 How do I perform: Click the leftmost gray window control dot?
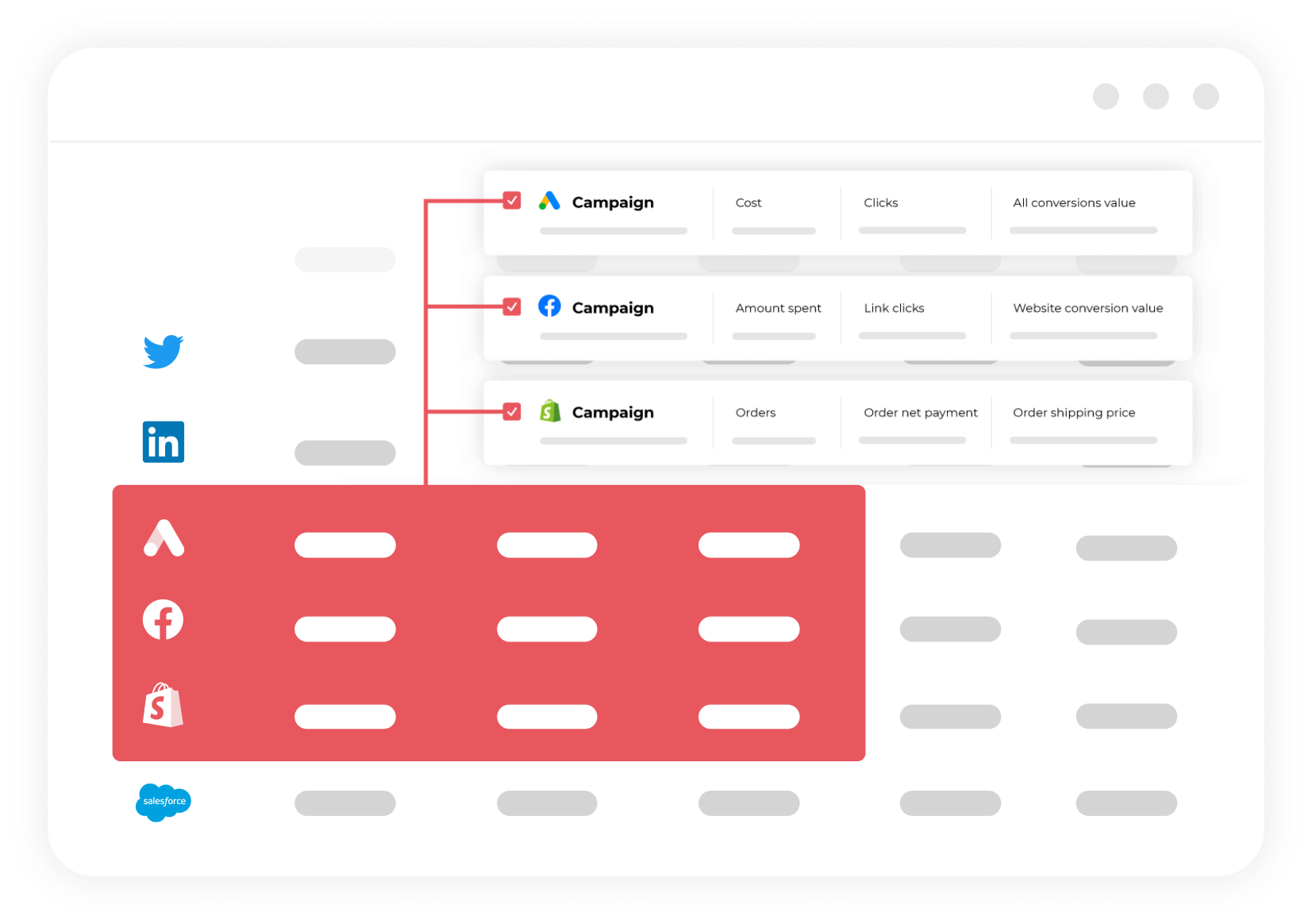(x=1106, y=96)
